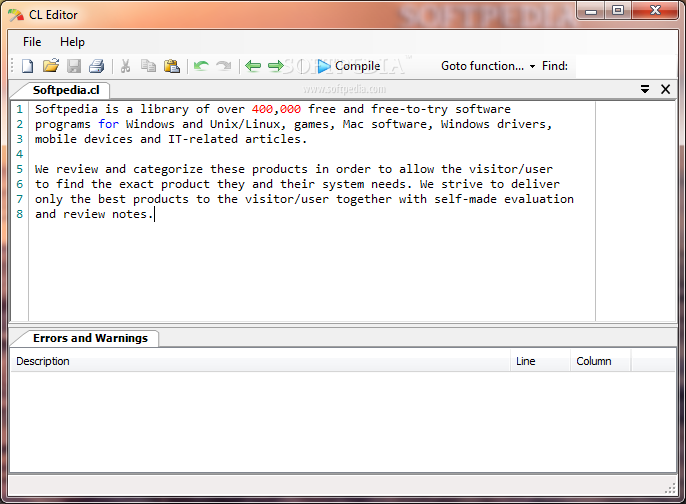Click the CL Editor title bar app icon
Viewport: 686px width, 504px height.
[16, 15]
